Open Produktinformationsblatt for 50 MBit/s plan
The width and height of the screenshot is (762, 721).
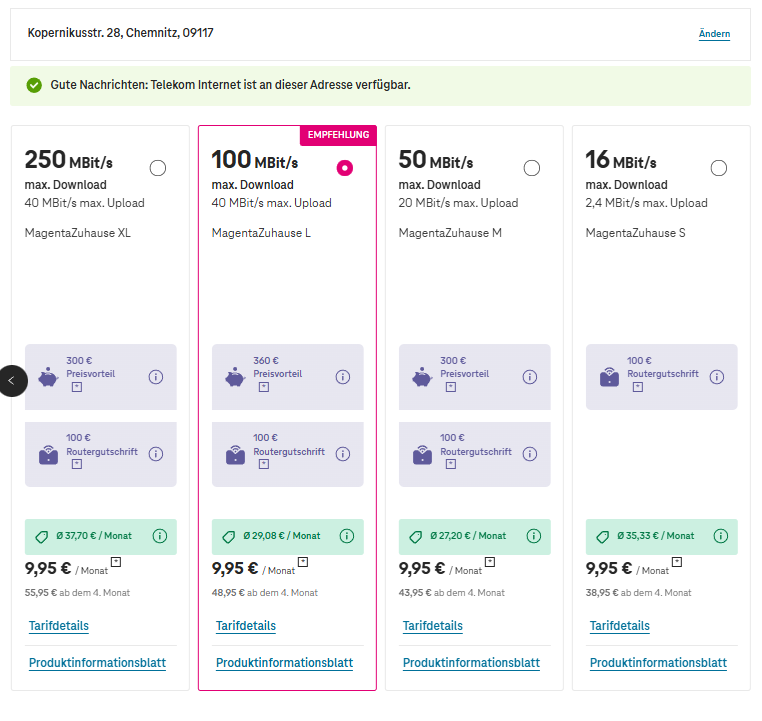tap(471, 663)
